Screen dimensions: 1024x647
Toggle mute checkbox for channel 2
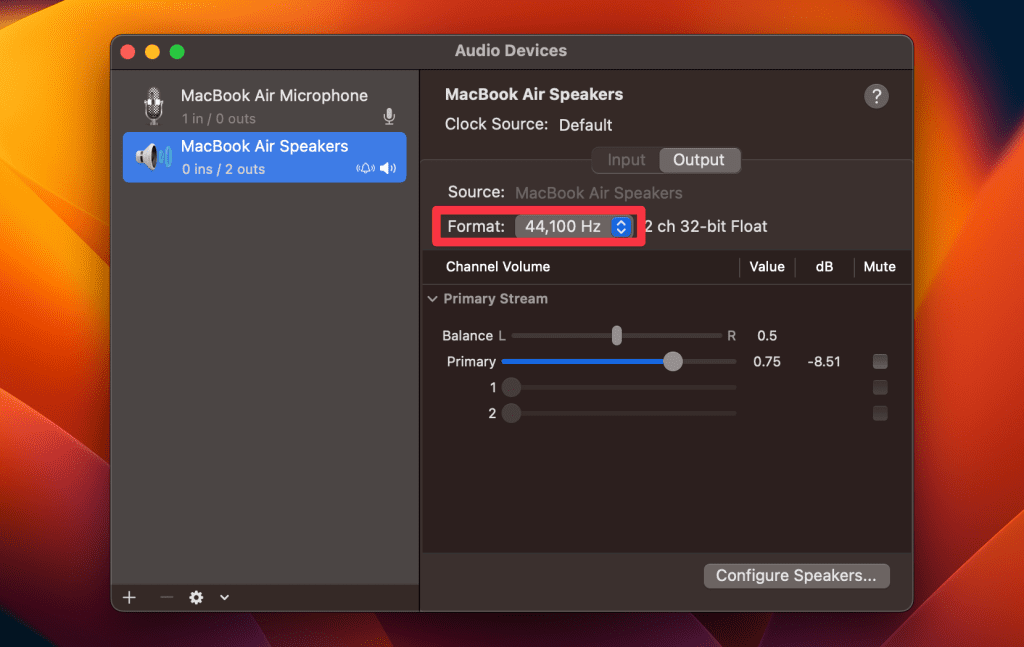point(880,413)
